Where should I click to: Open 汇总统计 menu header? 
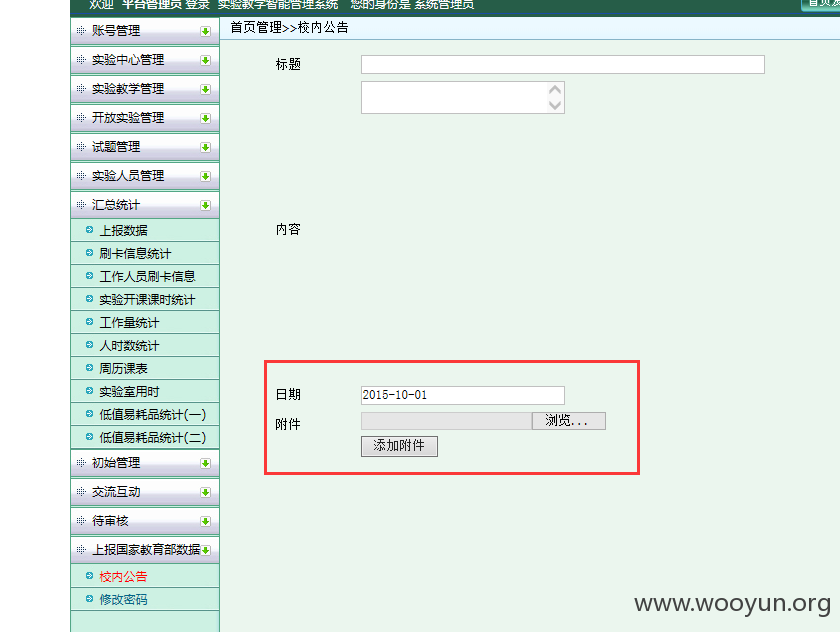click(x=145, y=205)
